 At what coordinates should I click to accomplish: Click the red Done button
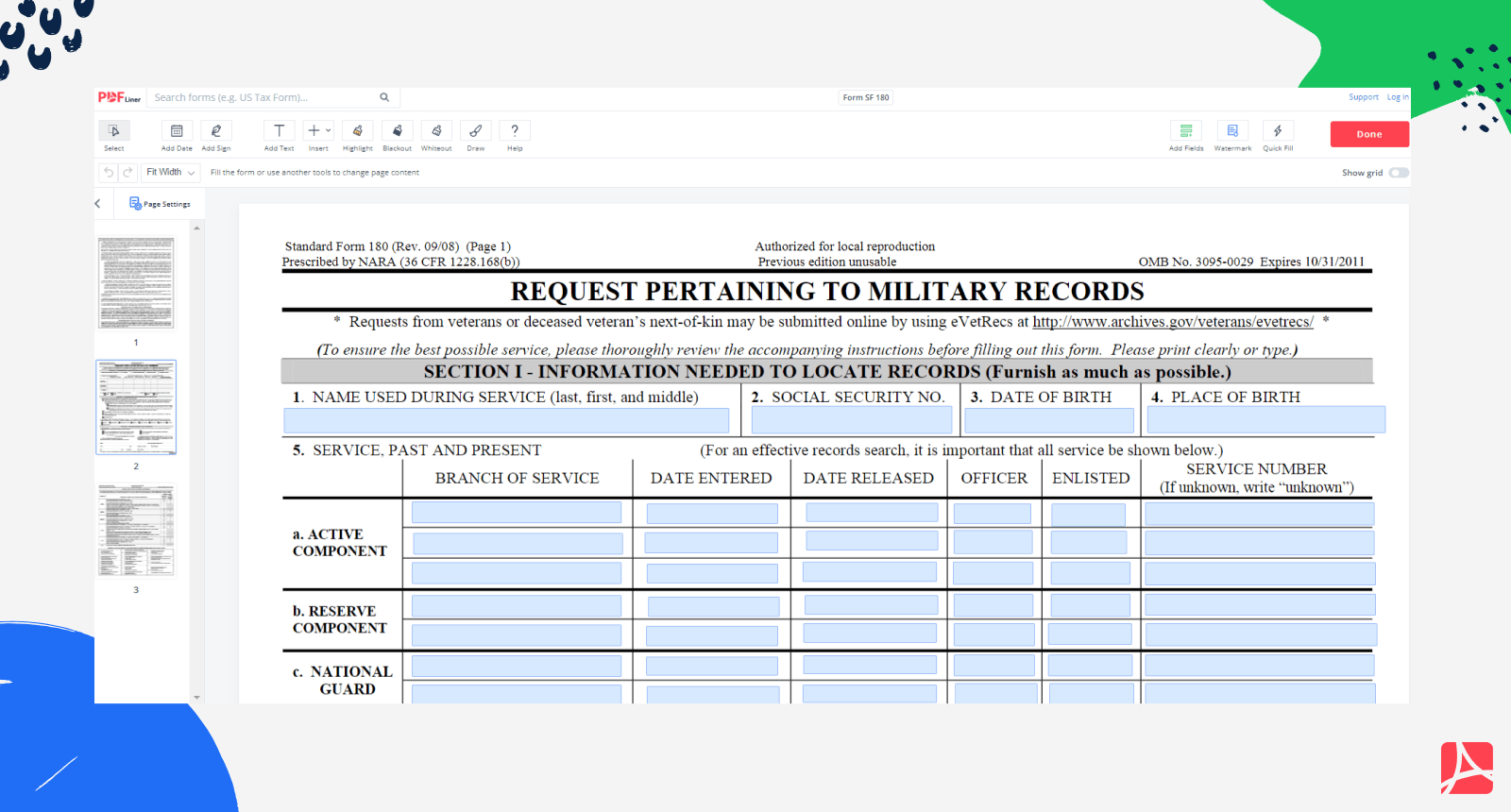[1369, 134]
